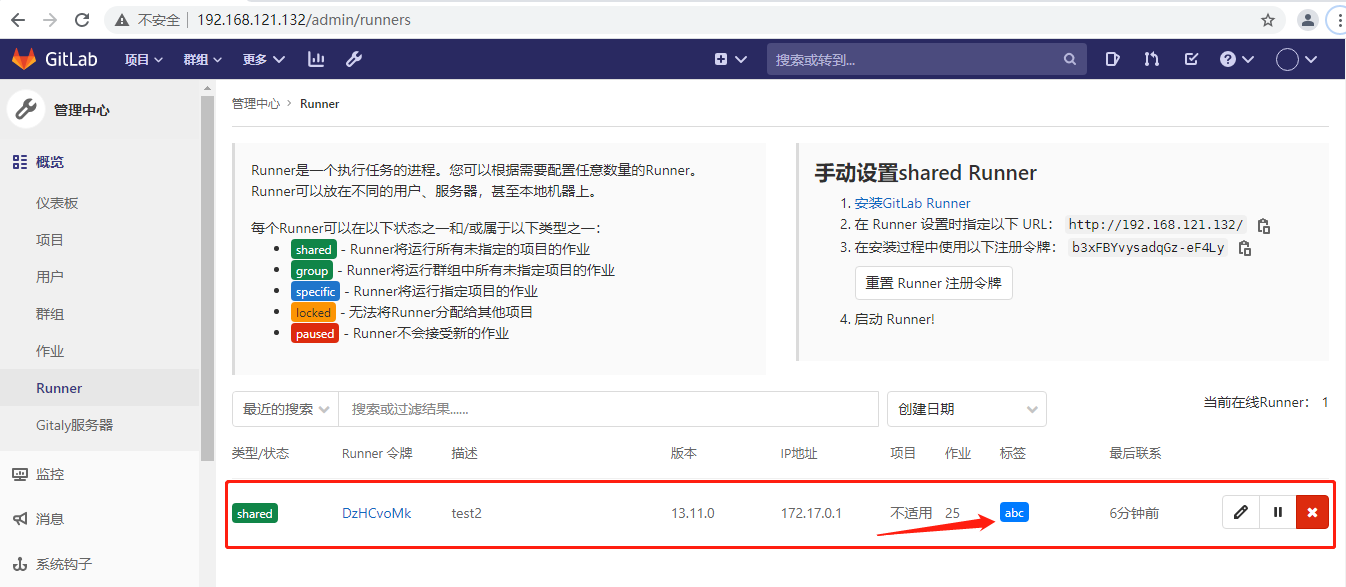Bookmark this page with star icon
This screenshot has height=587, width=1346.
(x=1268, y=19)
